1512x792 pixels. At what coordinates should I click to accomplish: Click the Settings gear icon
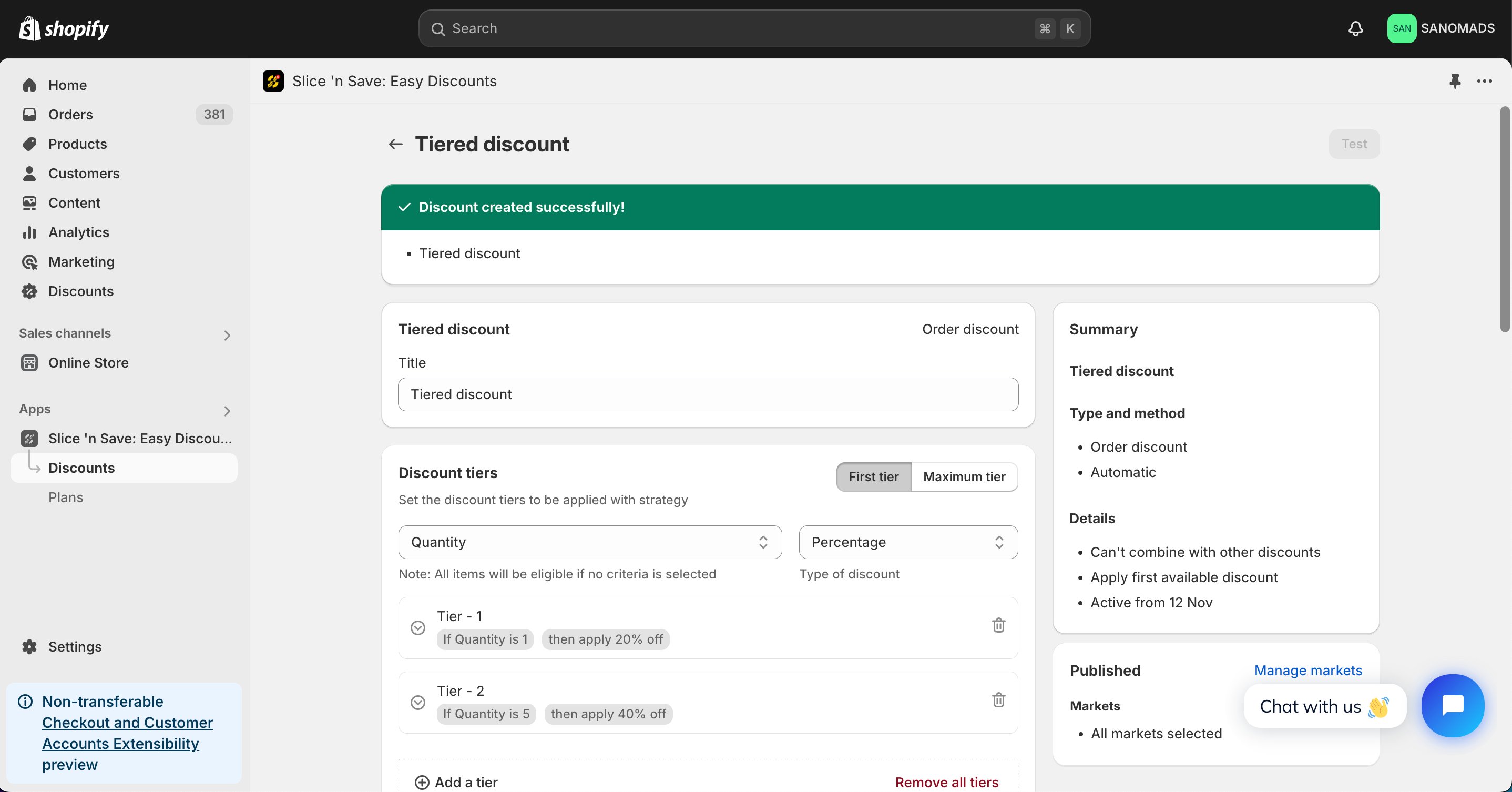tap(29, 646)
